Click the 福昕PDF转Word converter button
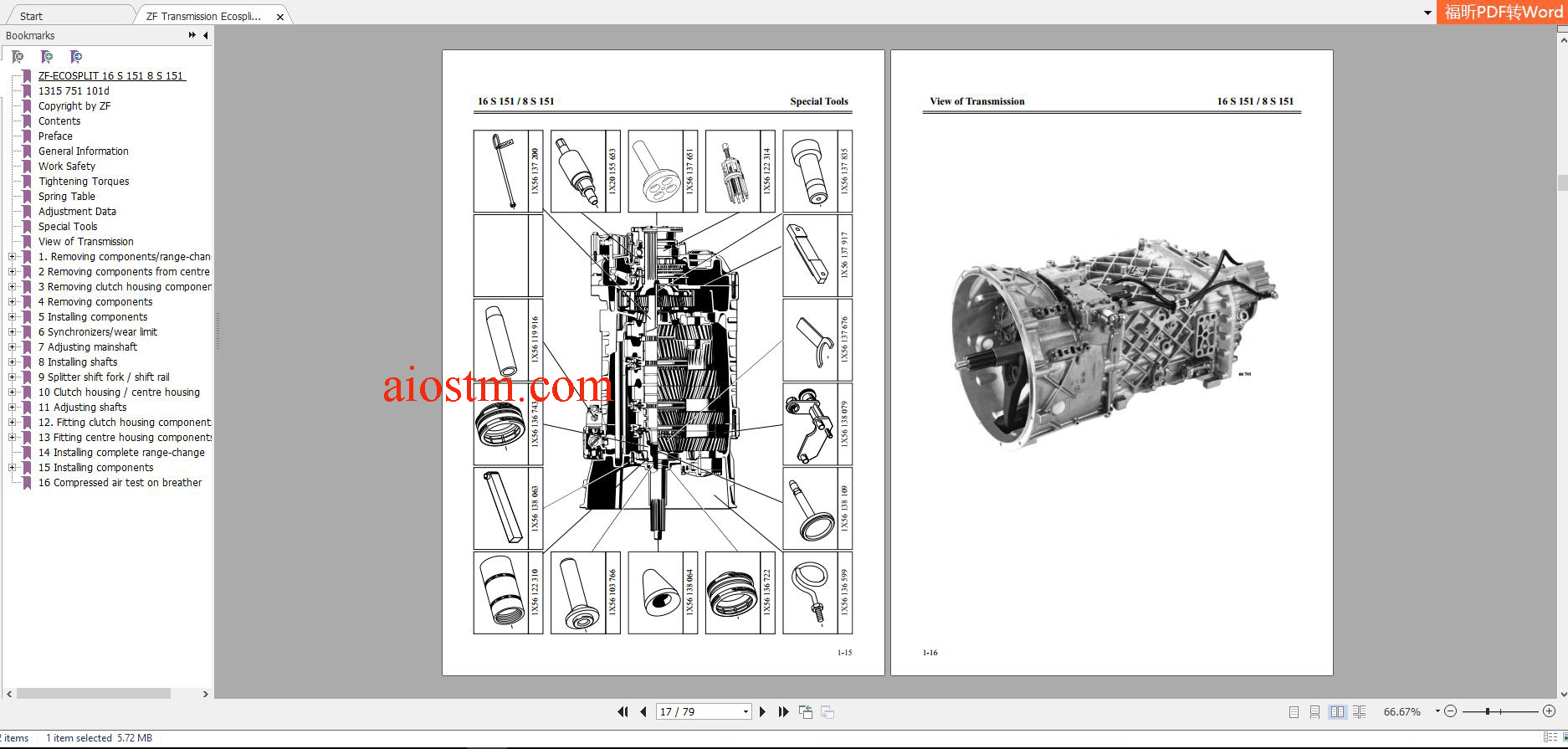Screen dimensions: 1568x749 point(1503,12)
